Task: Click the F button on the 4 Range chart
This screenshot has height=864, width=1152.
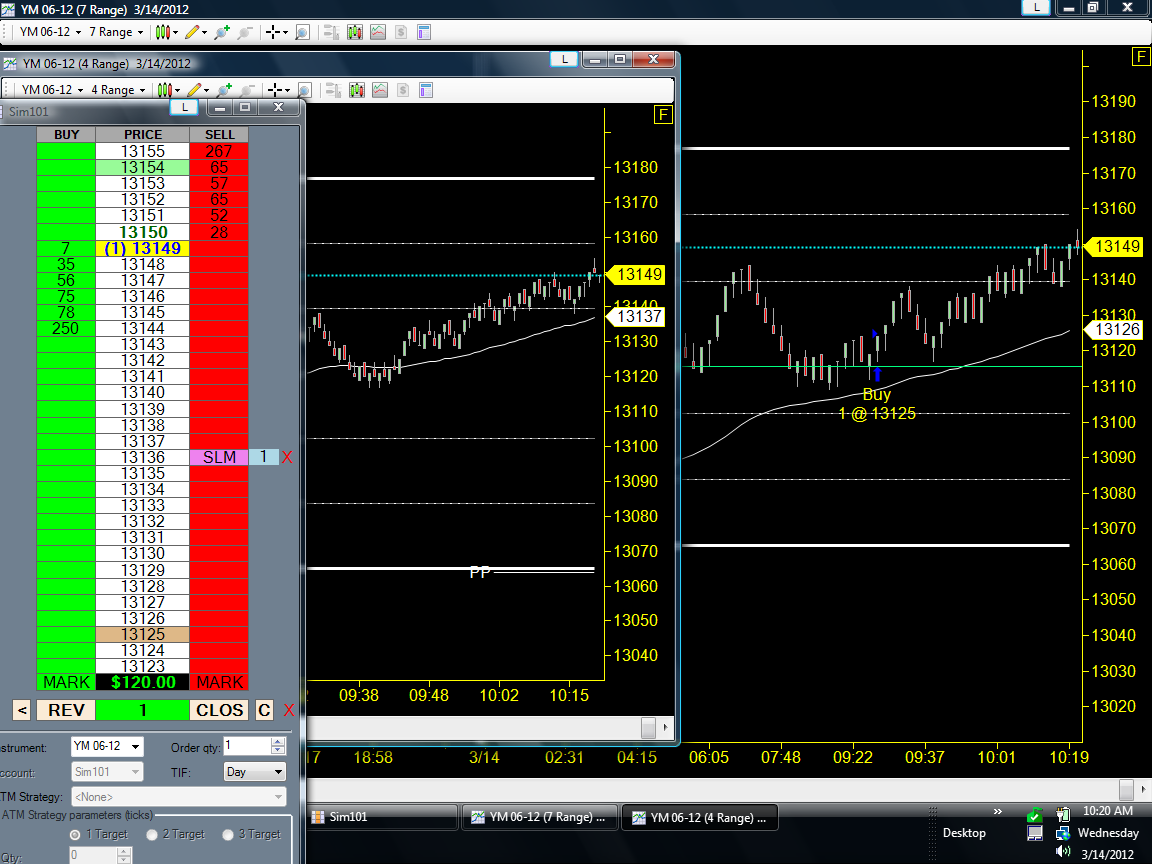Action: 663,115
